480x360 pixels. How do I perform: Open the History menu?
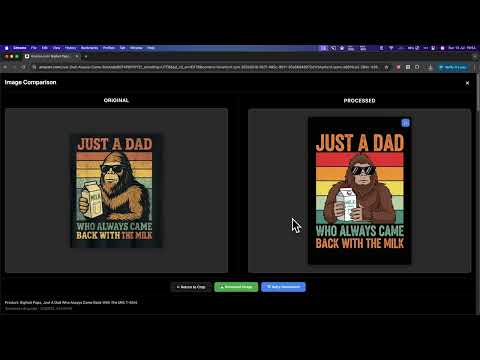[x=70, y=48]
